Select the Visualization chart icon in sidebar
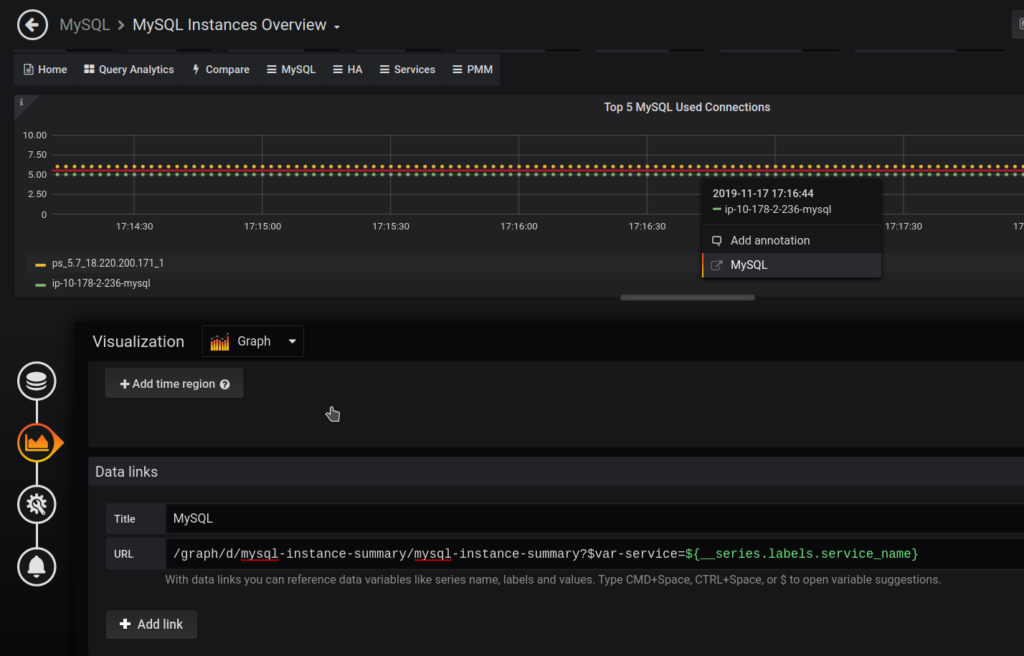The image size is (1024, 656). (37, 442)
